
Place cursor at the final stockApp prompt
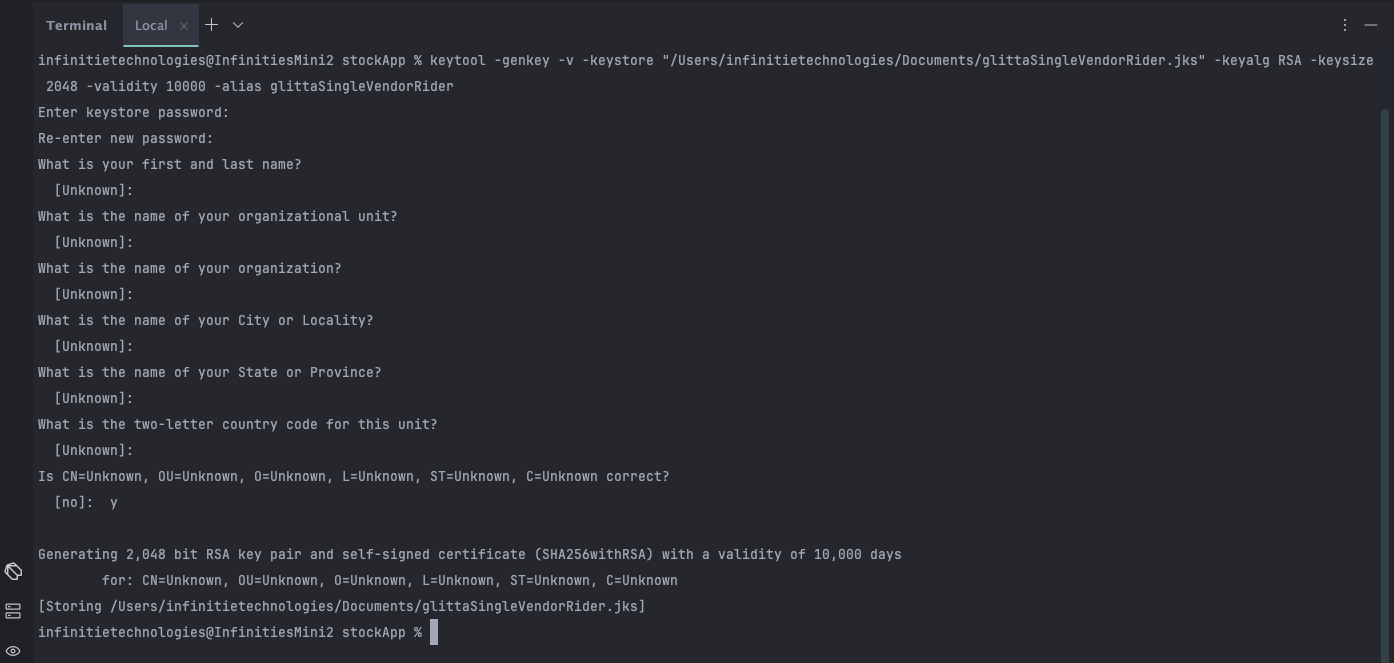[434, 632]
